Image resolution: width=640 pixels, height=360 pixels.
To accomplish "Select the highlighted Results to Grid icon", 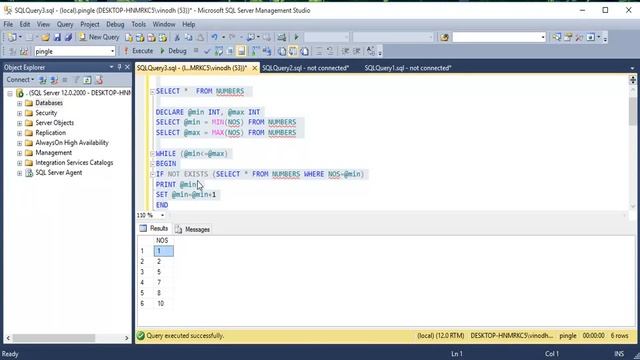I will 293,51.
